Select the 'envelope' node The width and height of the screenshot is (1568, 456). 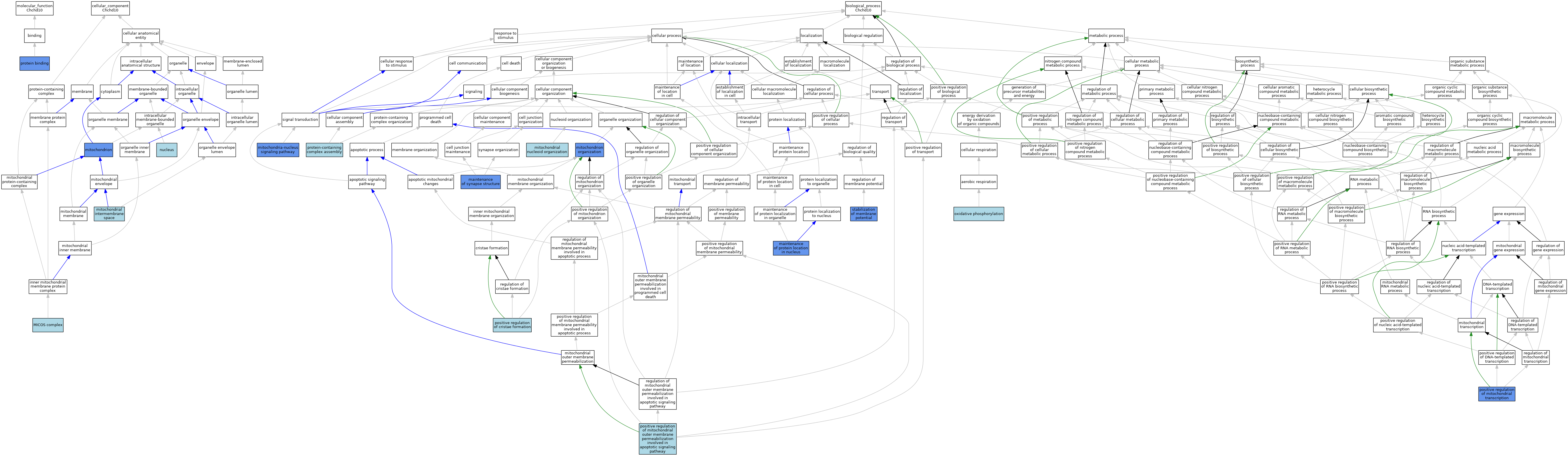pos(205,63)
